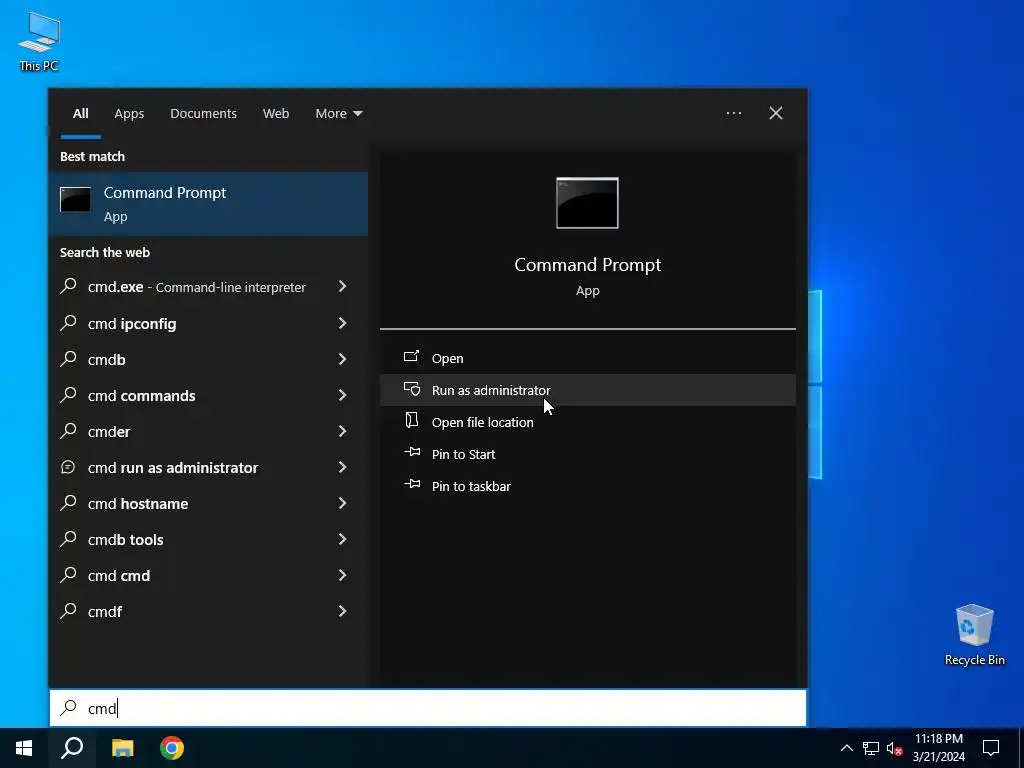Expand the cmdb suggestion chevron

point(342,359)
